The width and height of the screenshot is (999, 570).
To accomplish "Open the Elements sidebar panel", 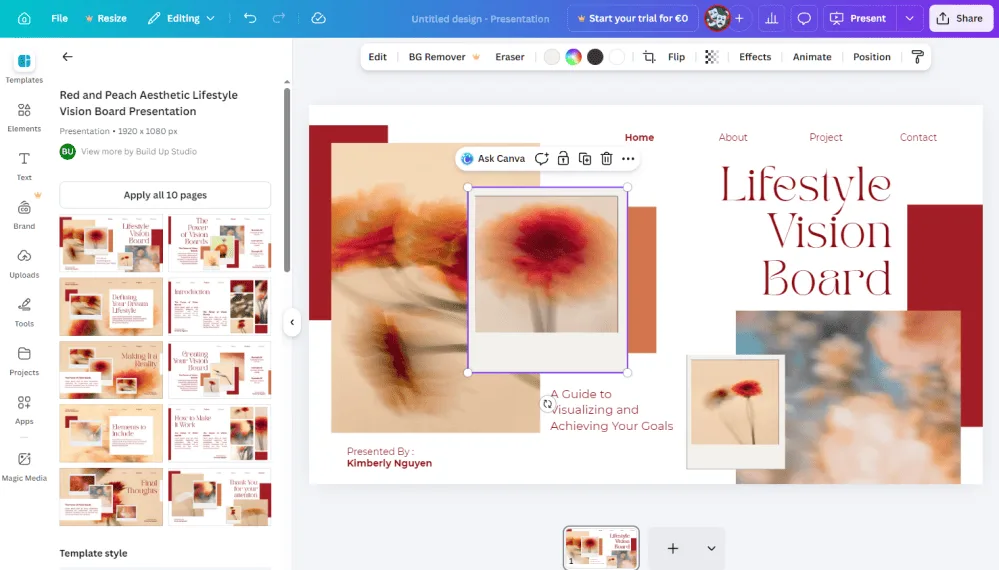I will click(24, 116).
